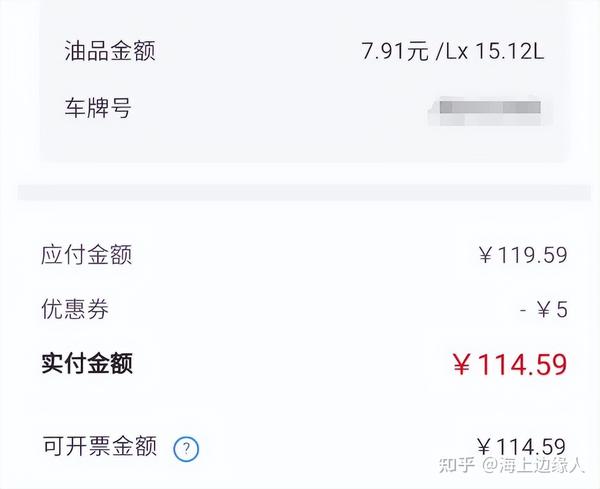The image size is (600, 489).
Task: Click the coupon discount -¥5
Action: point(544,309)
